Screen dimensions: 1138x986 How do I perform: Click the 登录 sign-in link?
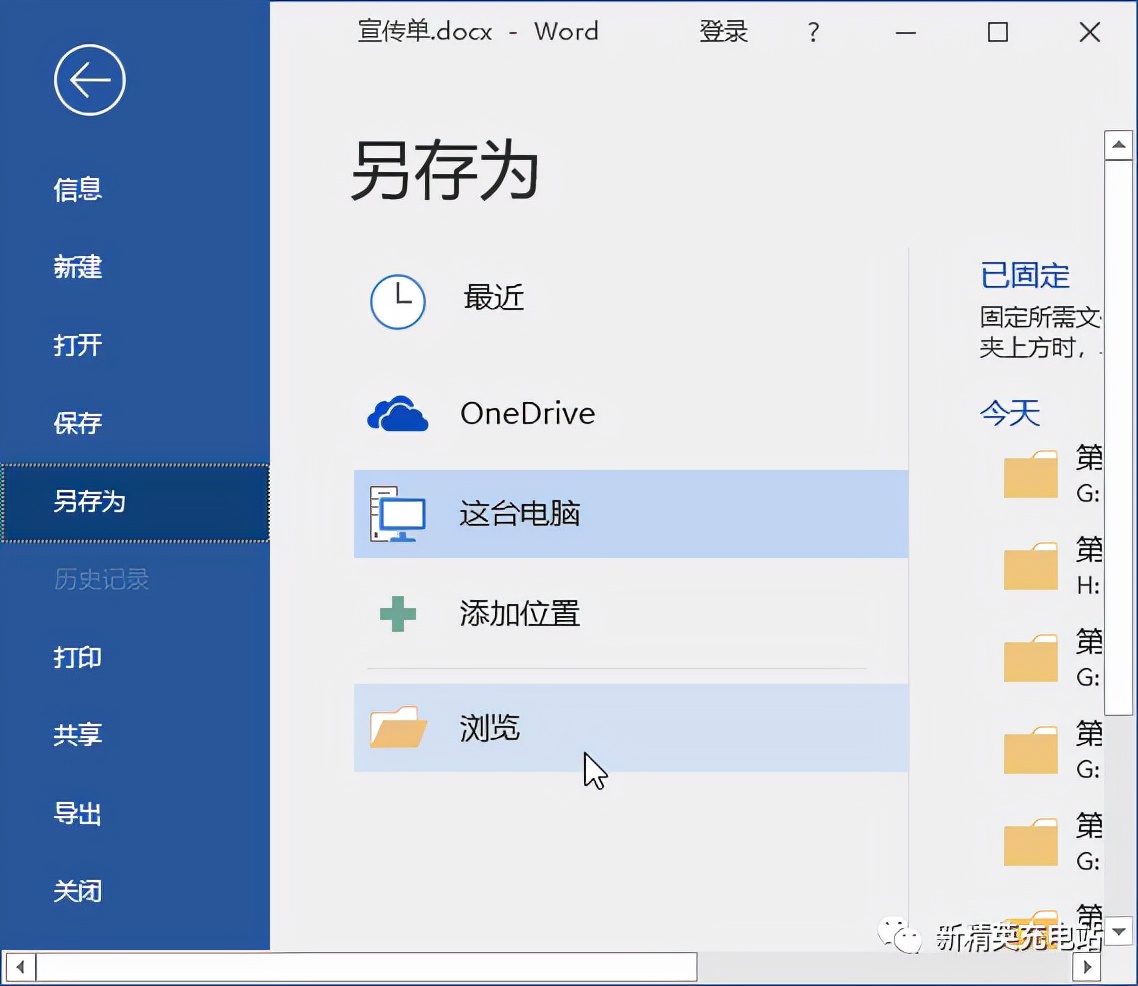(723, 31)
